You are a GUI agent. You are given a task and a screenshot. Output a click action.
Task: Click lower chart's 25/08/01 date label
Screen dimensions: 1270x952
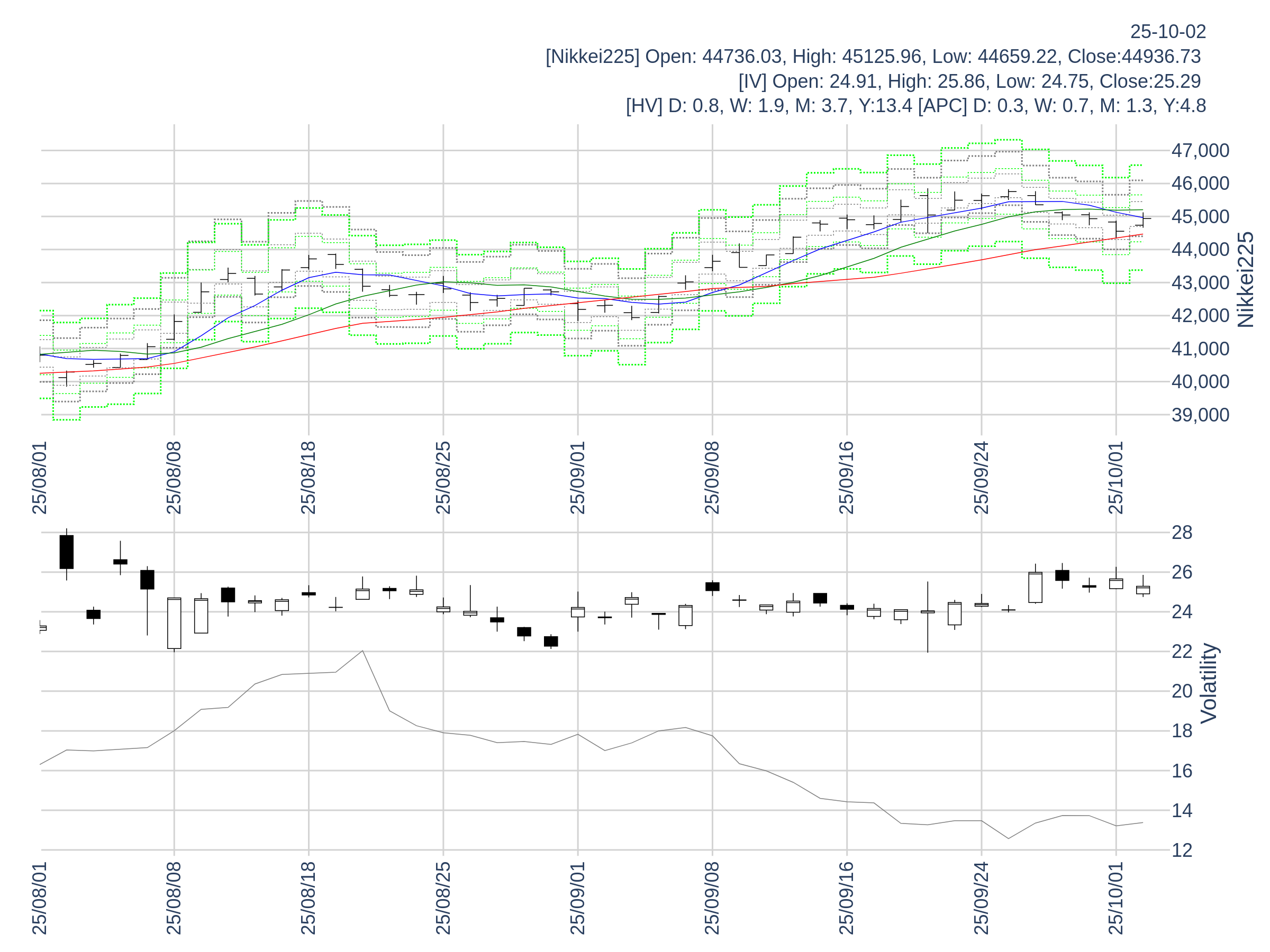tap(39, 898)
